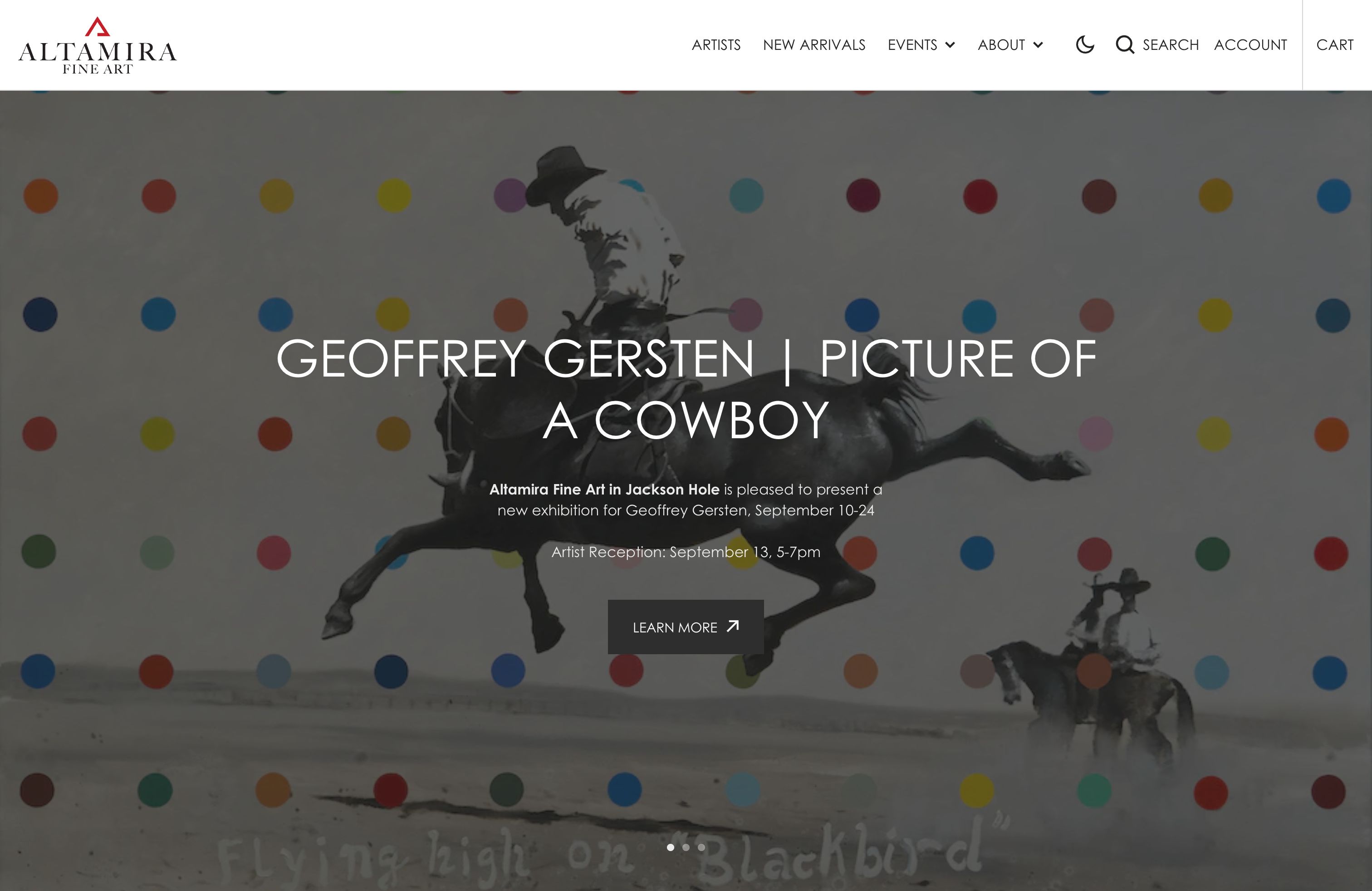Select the first carousel slide dot
The height and width of the screenshot is (891, 1372).
[671, 847]
